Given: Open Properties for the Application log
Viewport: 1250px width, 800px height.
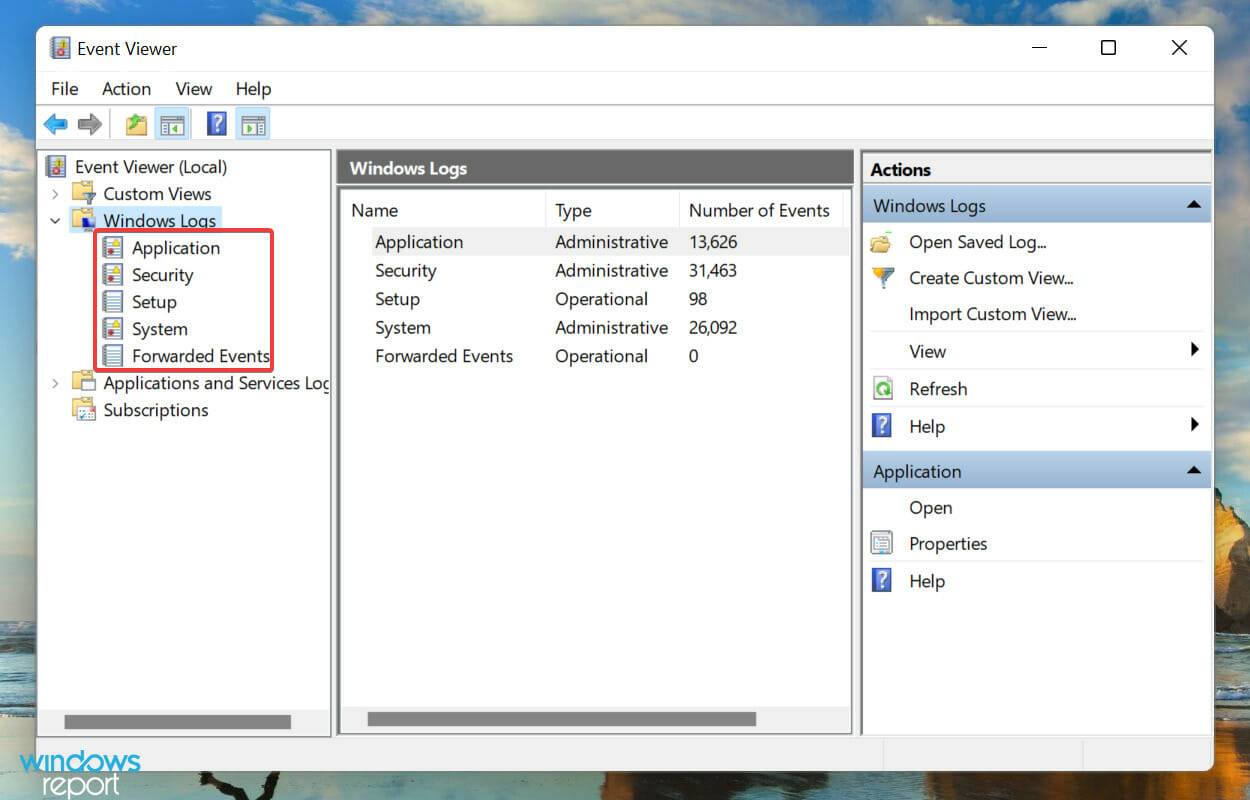Looking at the screenshot, I should coord(948,543).
